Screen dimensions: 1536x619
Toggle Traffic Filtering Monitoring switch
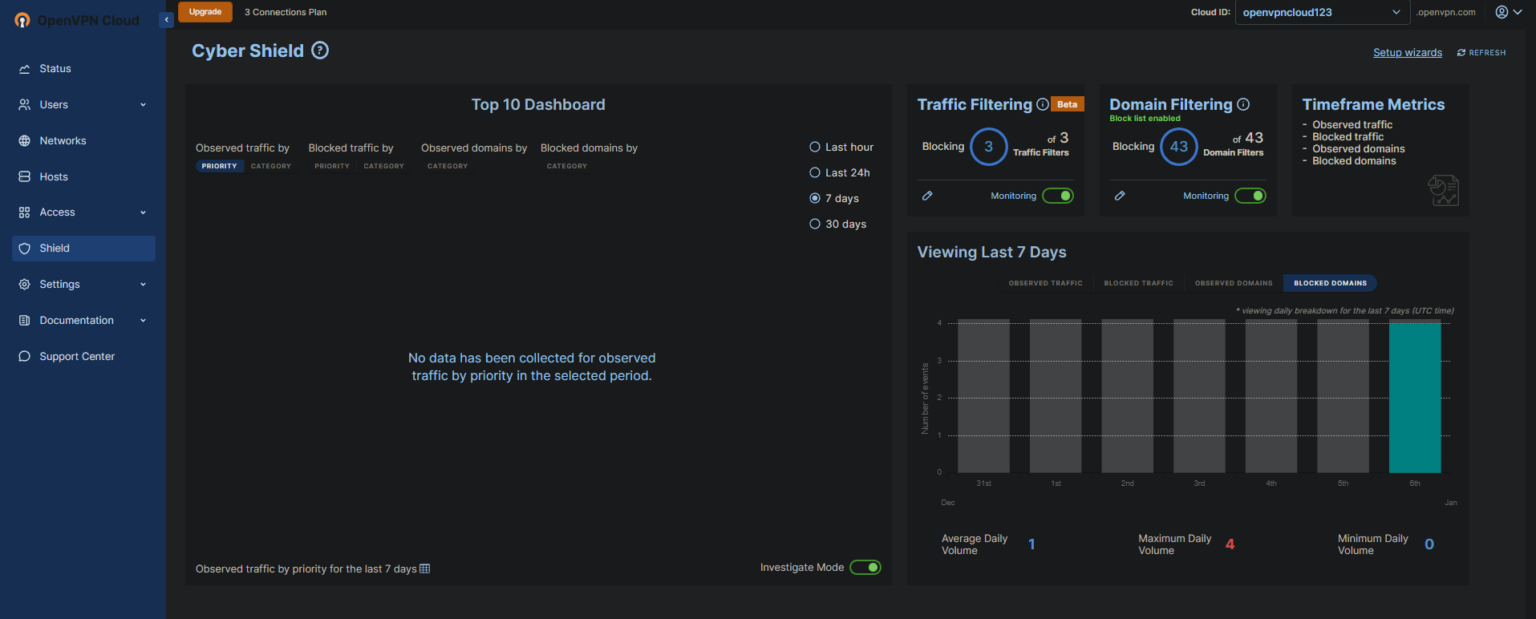tap(1057, 196)
